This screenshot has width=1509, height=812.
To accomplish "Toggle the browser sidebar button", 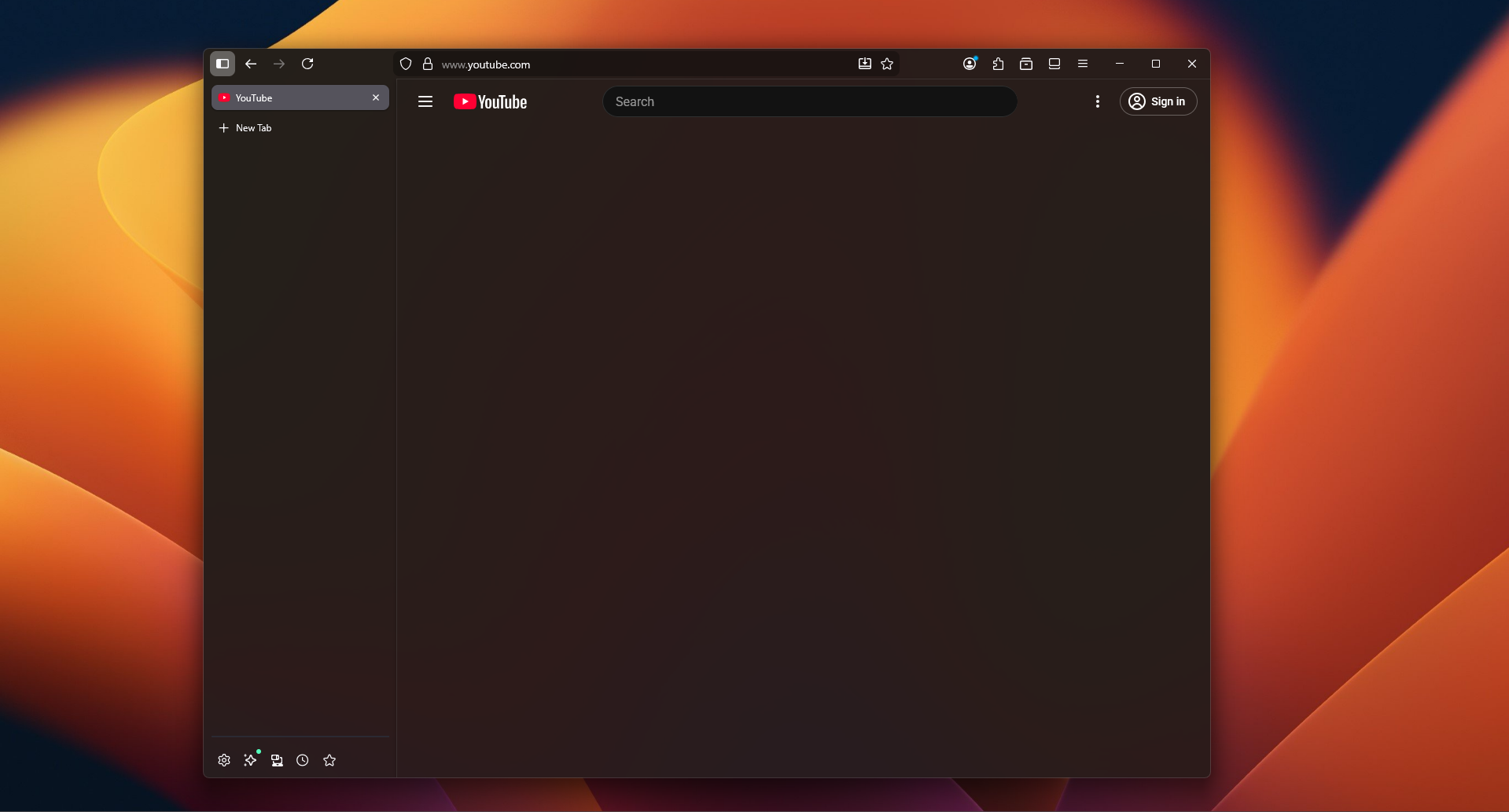I will 223,64.
